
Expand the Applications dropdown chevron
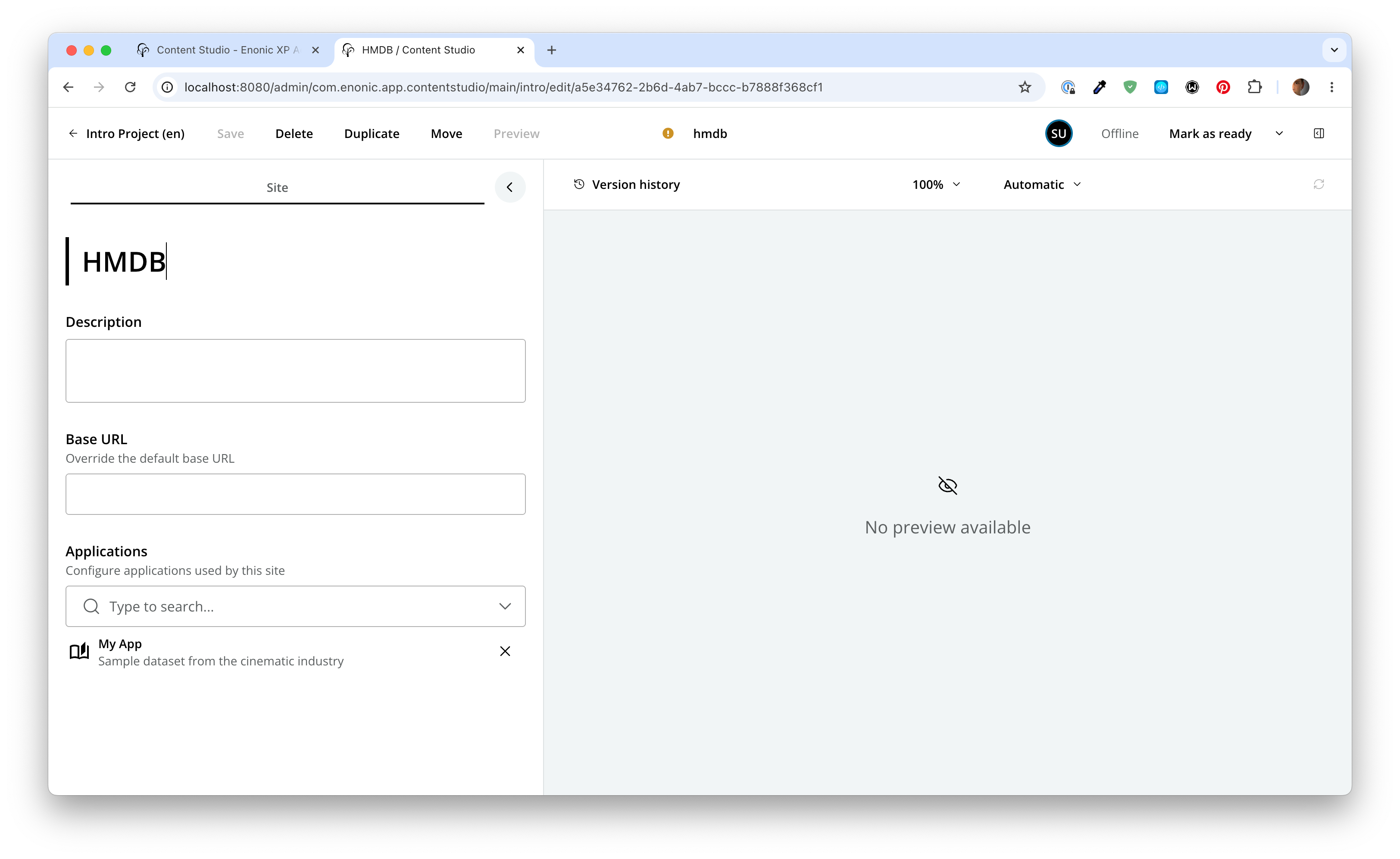click(505, 607)
